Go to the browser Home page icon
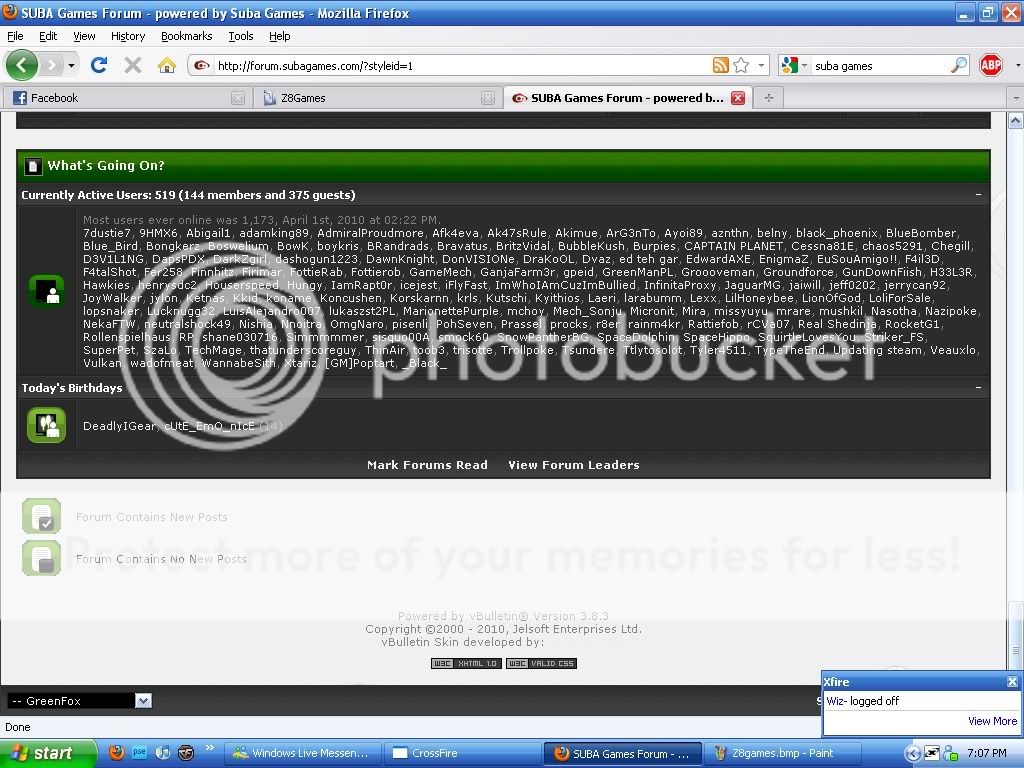This screenshot has width=1024, height=768. tap(166, 65)
